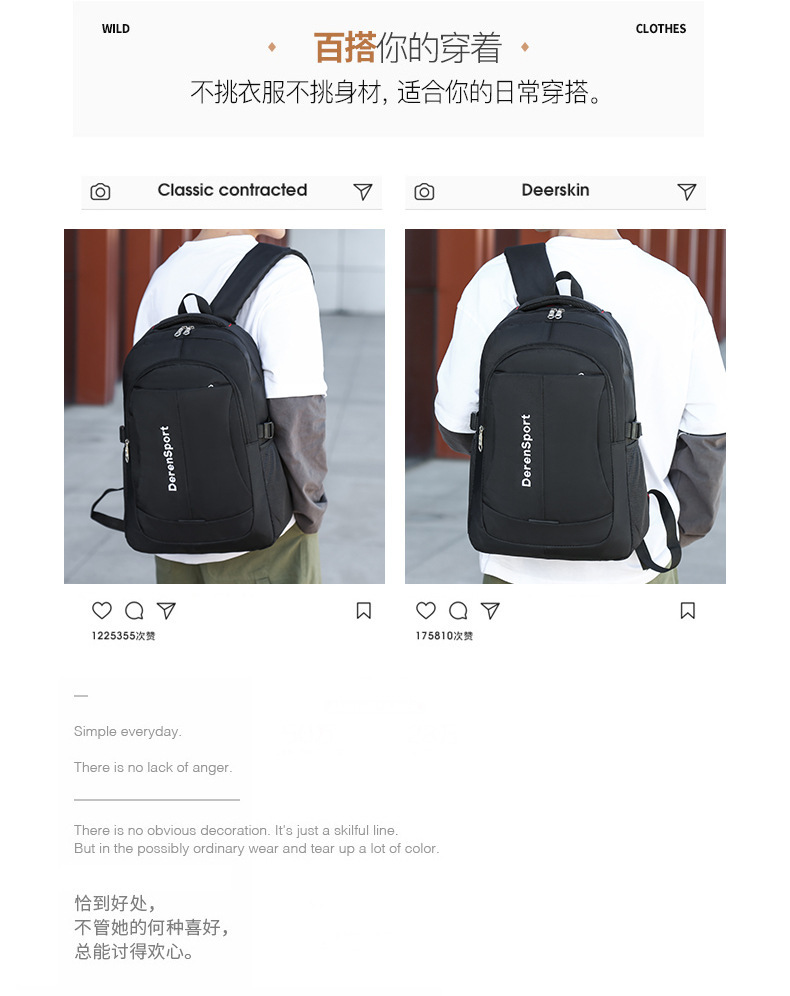Bookmark the right backpack post
Image resolution: width=790 pixels, height=996 pixels.
pos(687,610)
